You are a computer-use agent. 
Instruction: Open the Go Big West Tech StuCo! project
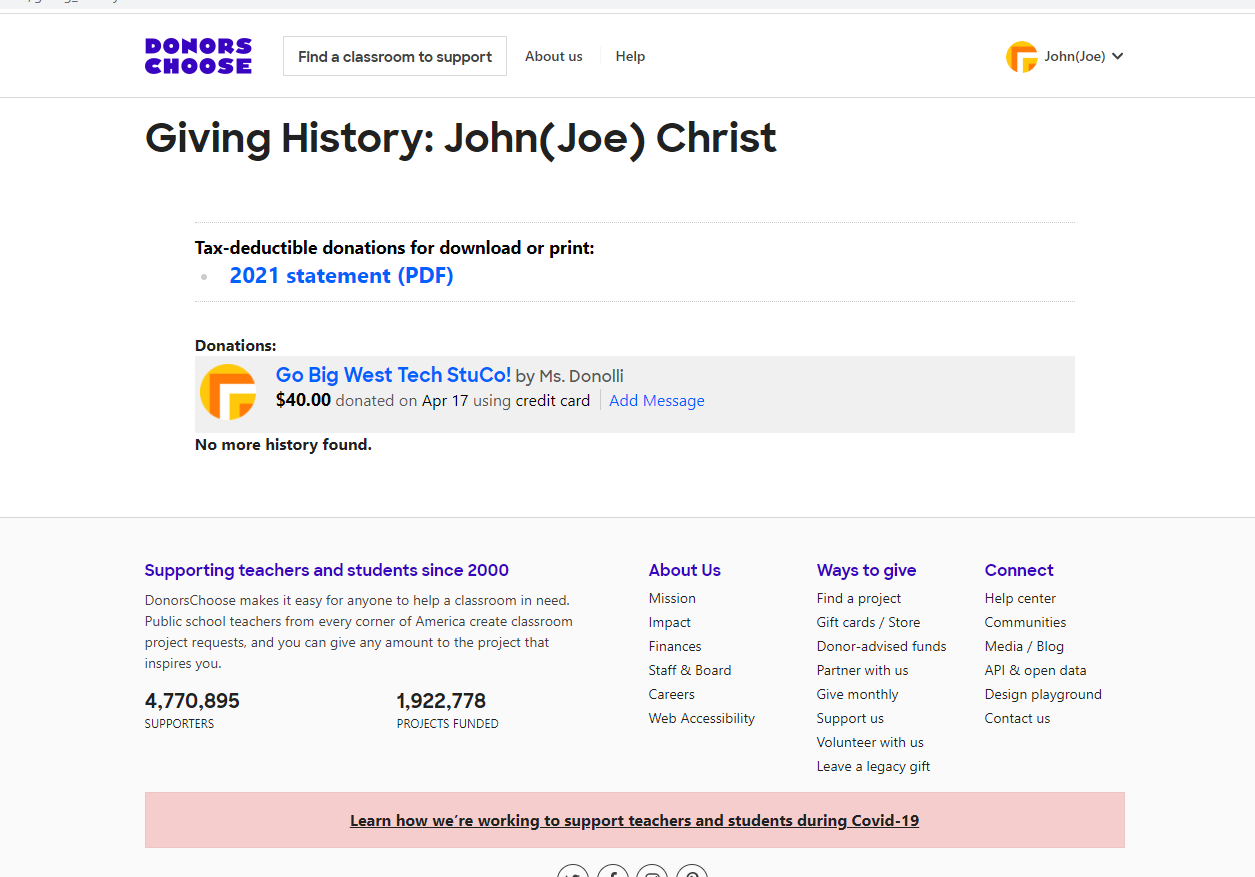(393, 375)
